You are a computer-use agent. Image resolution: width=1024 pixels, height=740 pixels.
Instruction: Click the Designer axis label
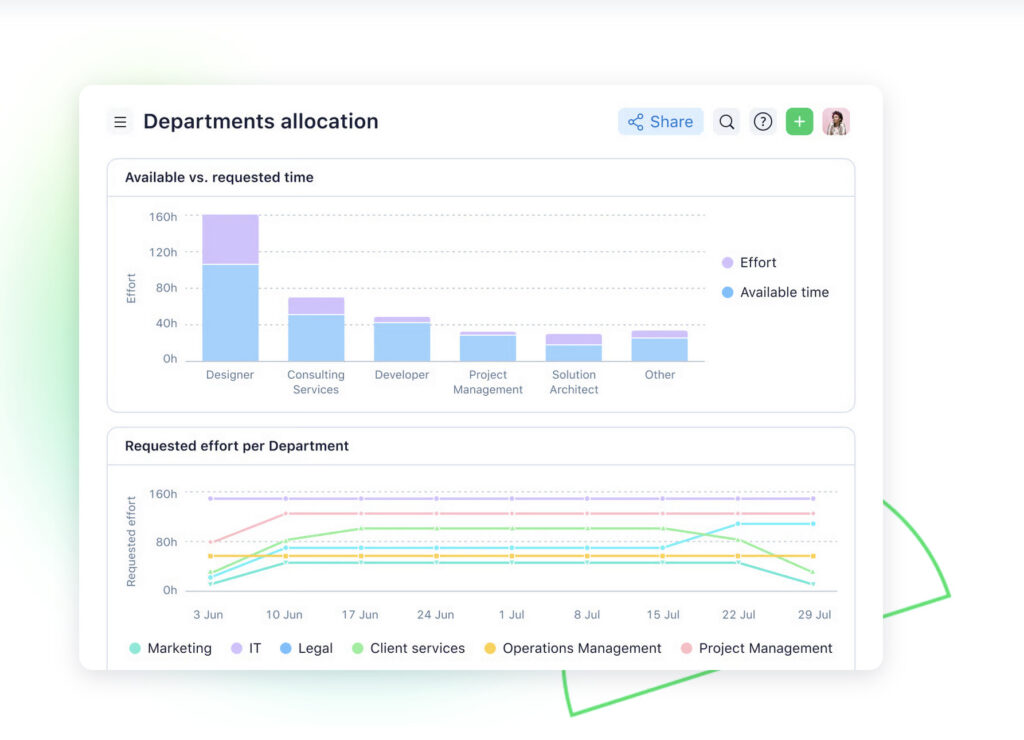click(230, 375)
